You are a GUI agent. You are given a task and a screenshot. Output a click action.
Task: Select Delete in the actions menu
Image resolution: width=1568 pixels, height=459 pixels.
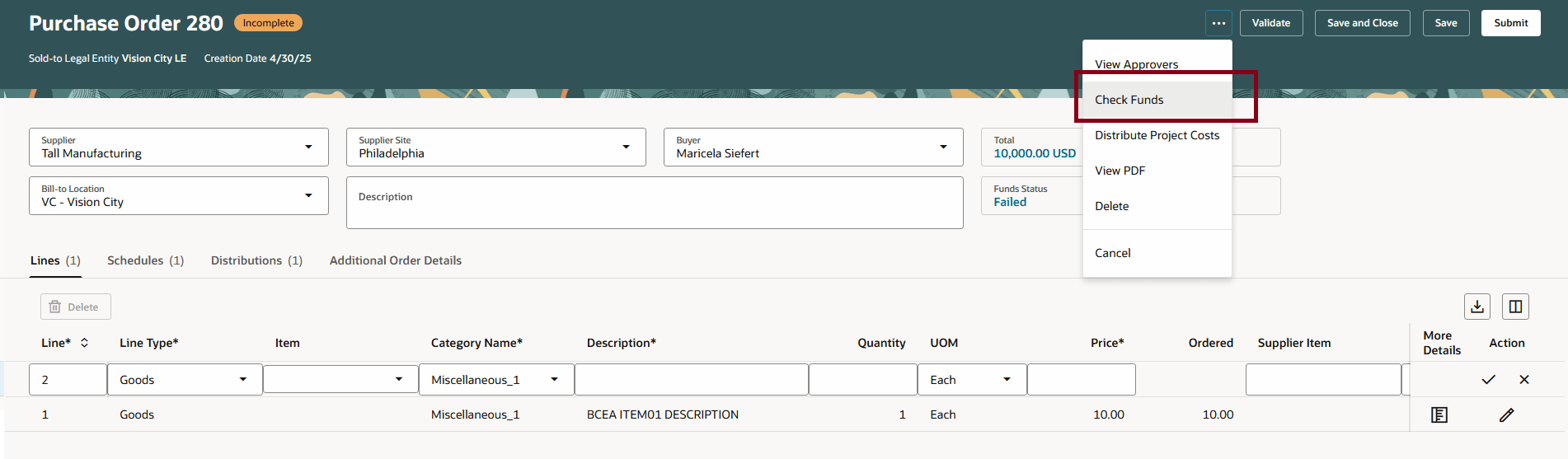coord(1157,206)
